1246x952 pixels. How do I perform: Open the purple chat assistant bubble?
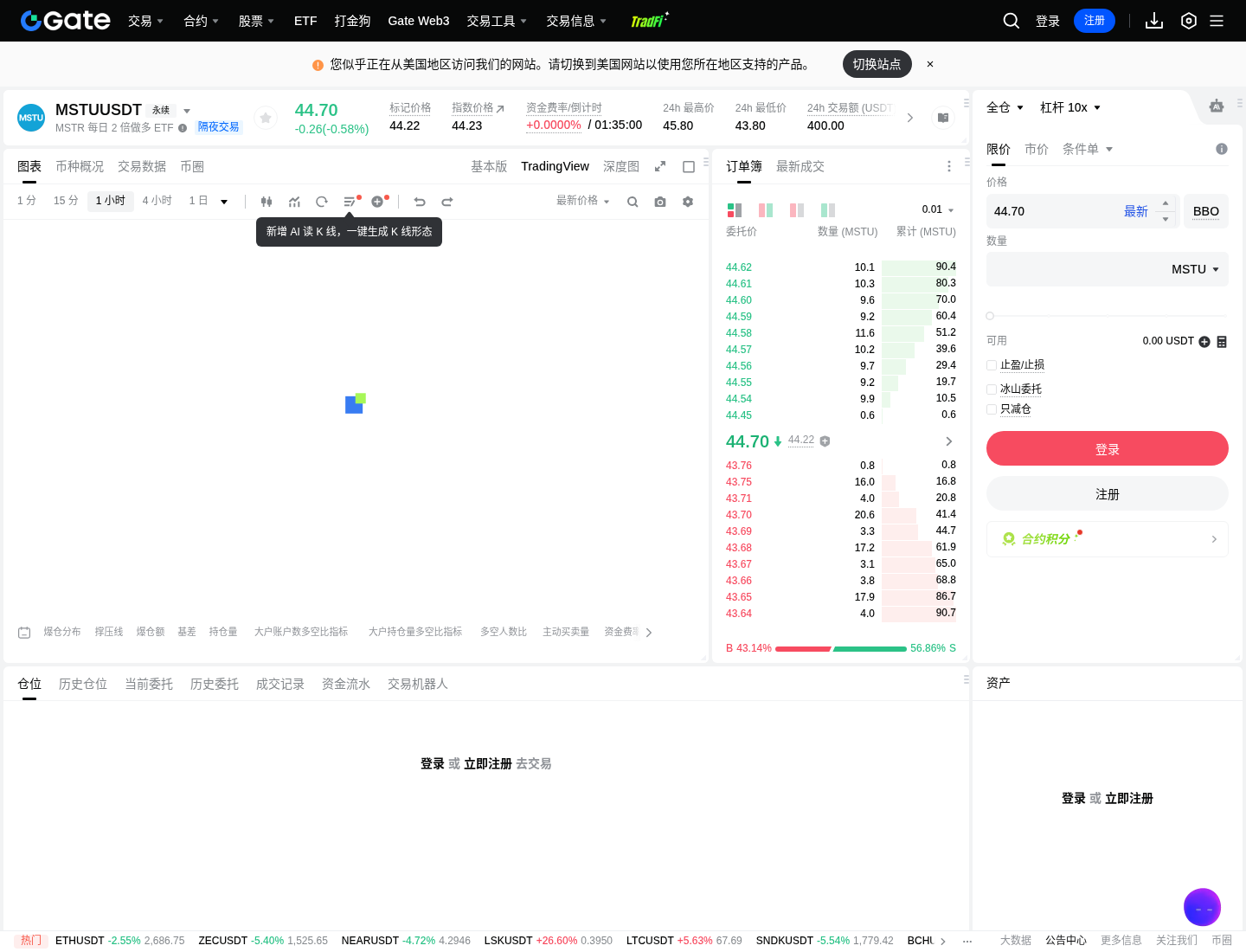pyautogui.click(x=1203, y=907)
